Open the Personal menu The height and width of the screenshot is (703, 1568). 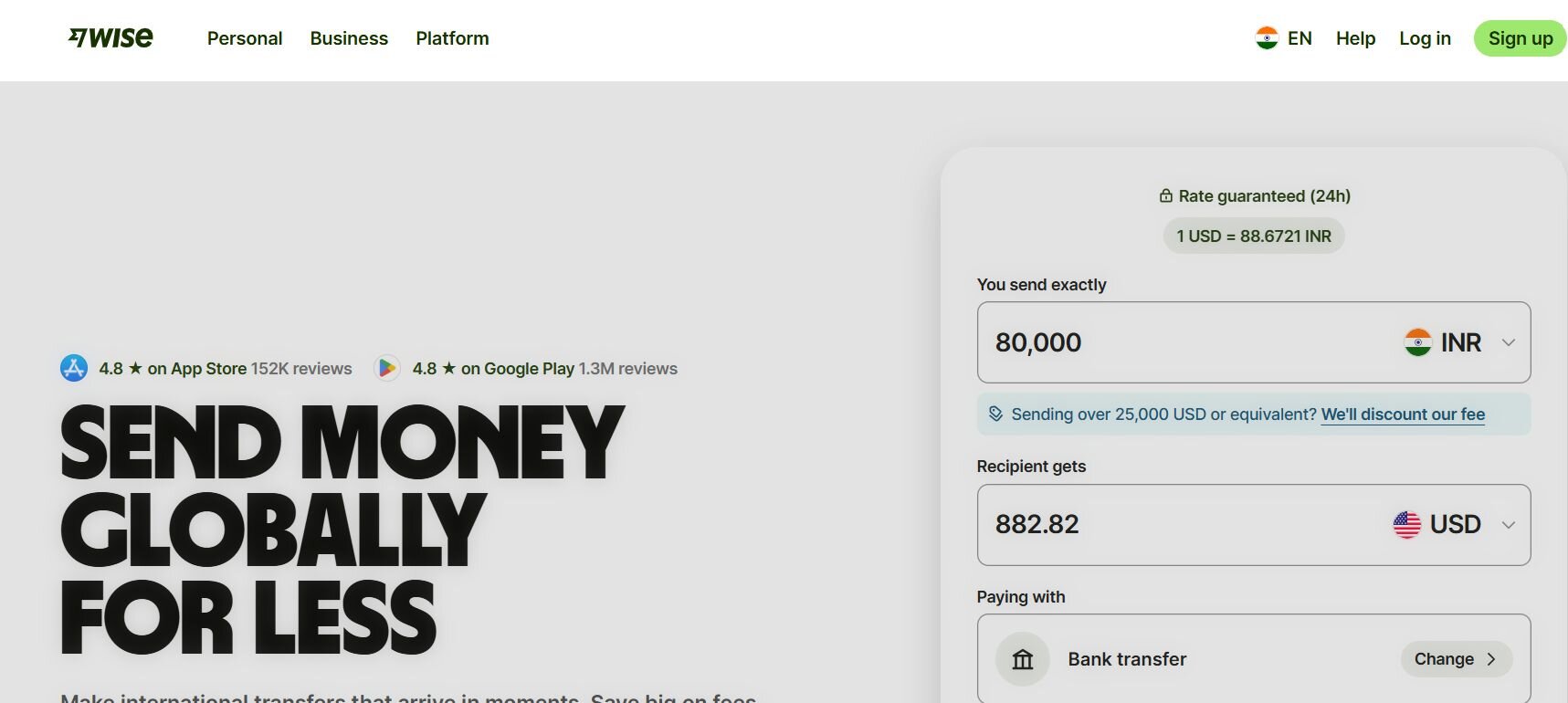point(245,38)
